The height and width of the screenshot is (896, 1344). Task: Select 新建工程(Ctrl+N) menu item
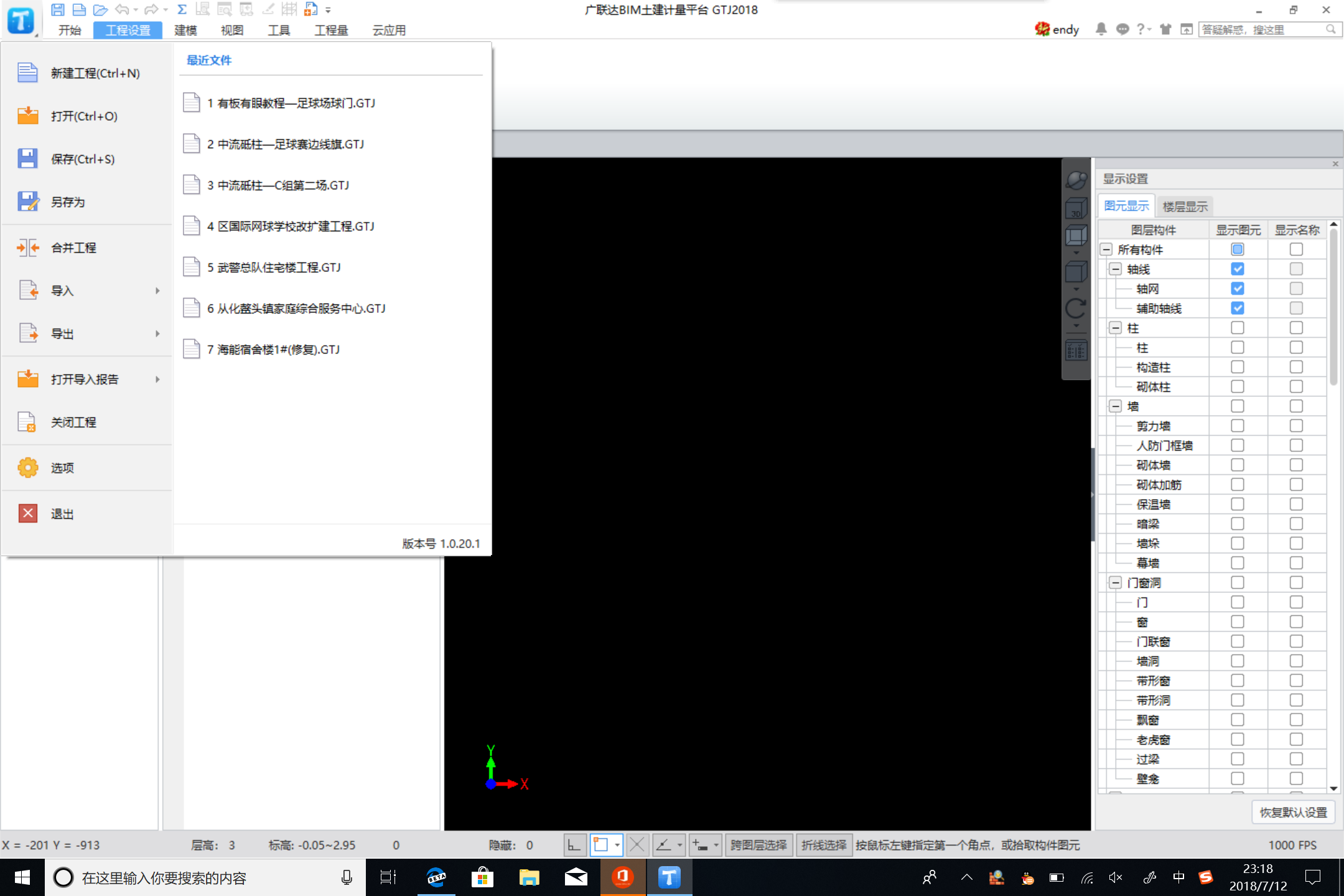(x=87, y=73)
